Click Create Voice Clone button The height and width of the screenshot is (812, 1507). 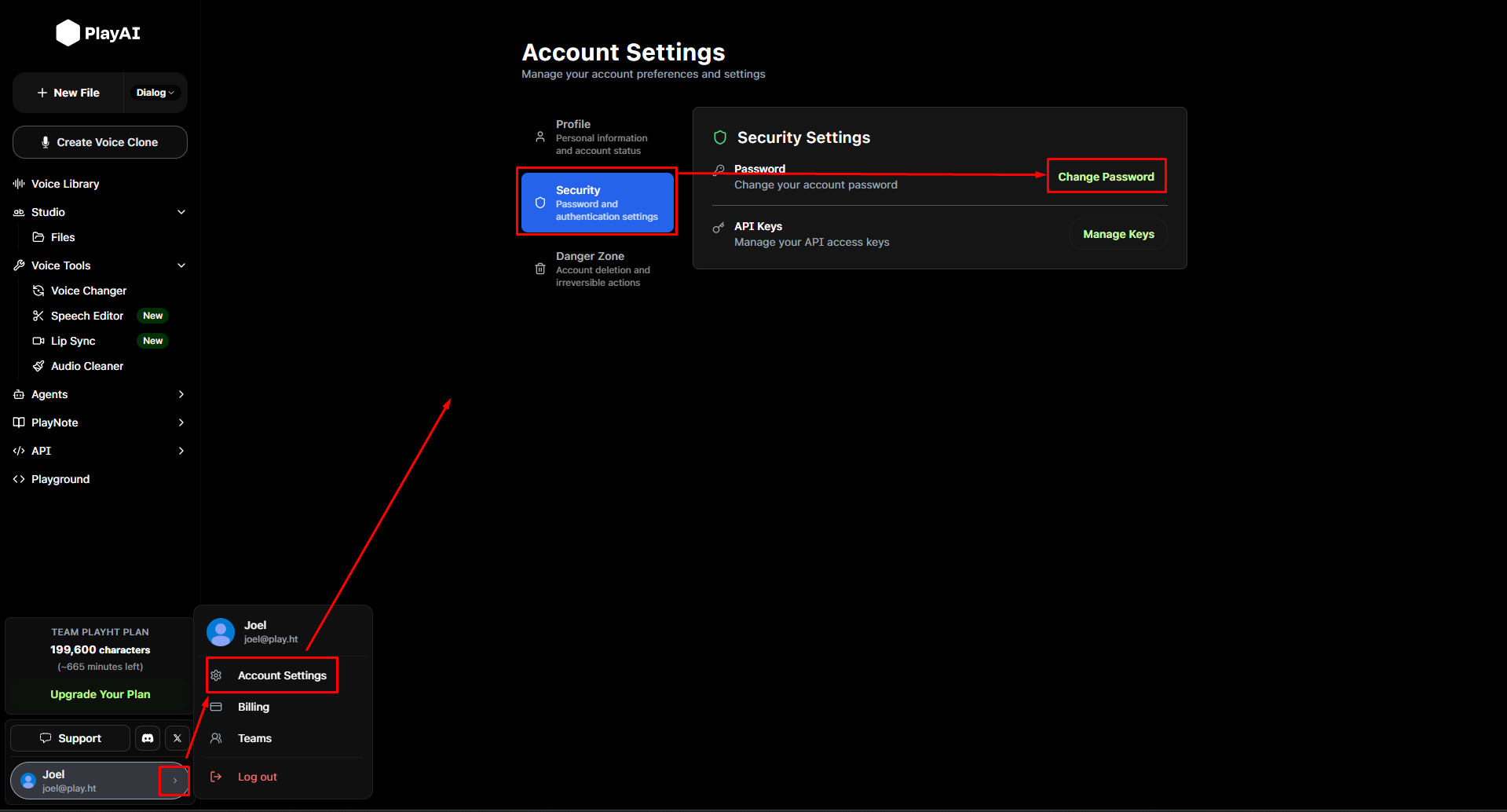[100, 142]
